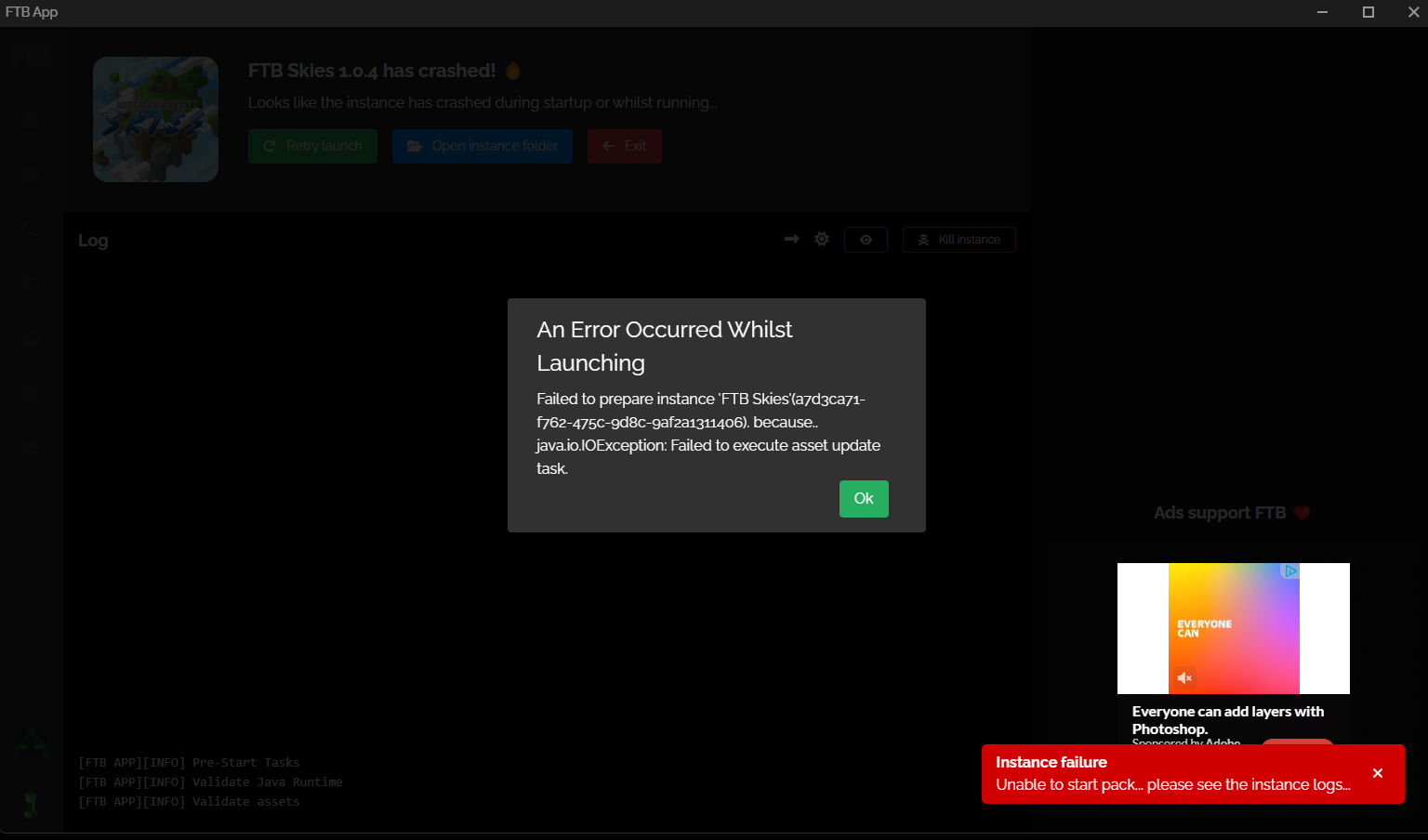The image size is (1428, 840).
Task: Open the instance folder
Action: pyautogui.click(x=482, y=146)
